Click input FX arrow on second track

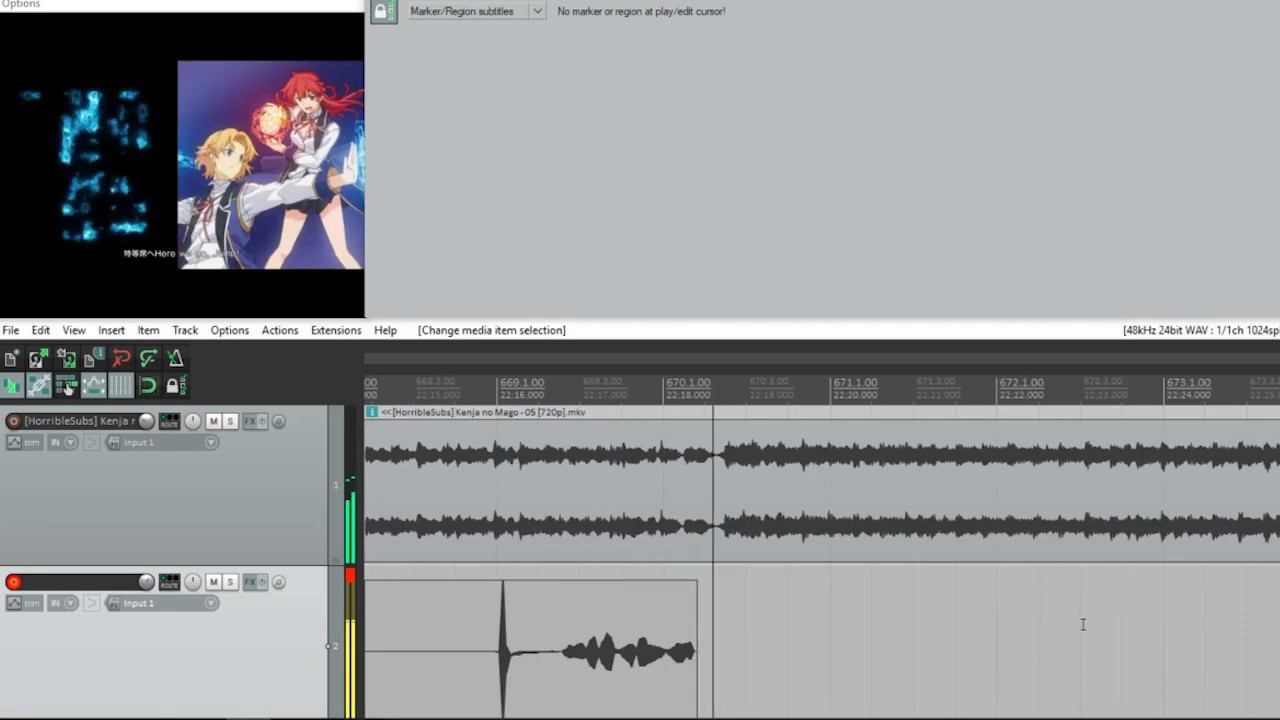click(91, 603)
